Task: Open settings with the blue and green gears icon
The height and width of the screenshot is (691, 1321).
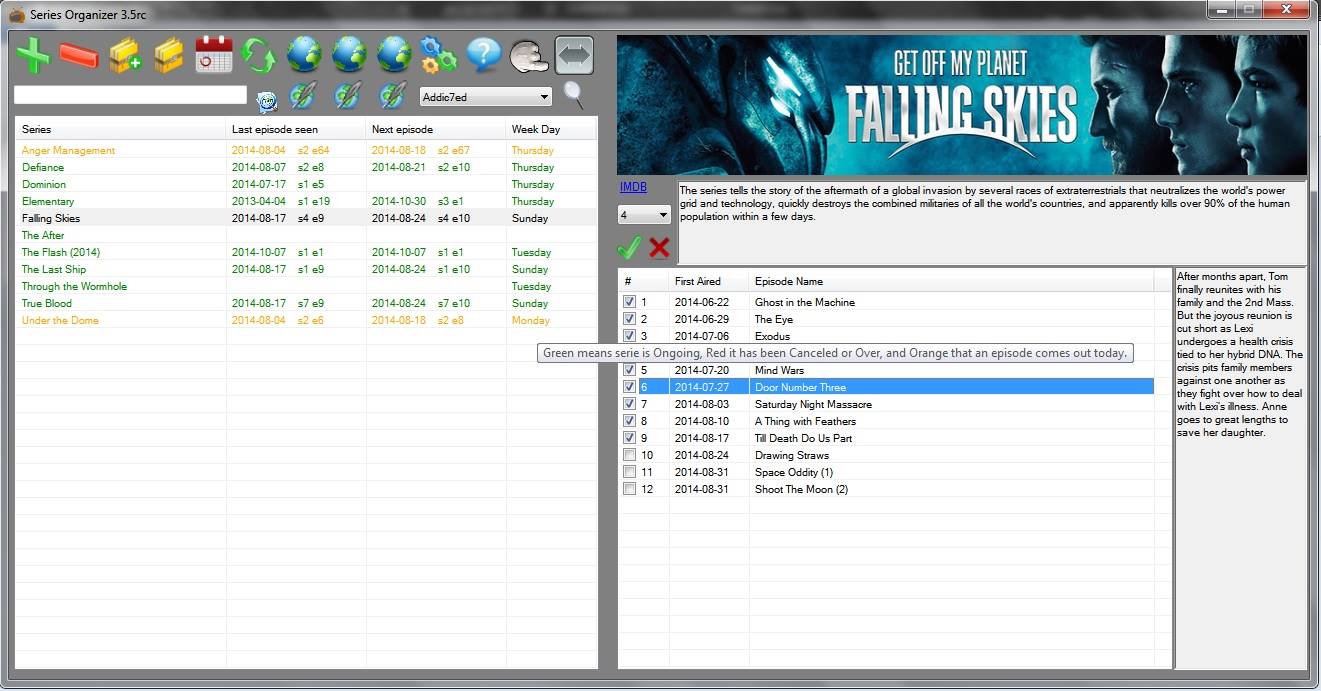Action: click(x=438, y=55)
